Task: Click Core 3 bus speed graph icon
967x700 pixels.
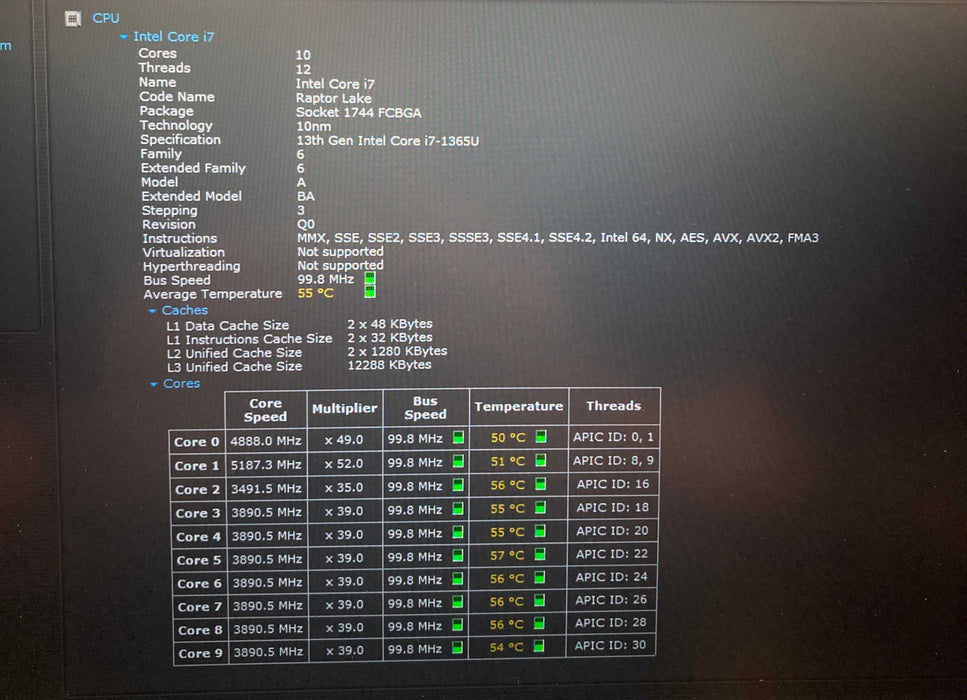Action: coord(458,509)
